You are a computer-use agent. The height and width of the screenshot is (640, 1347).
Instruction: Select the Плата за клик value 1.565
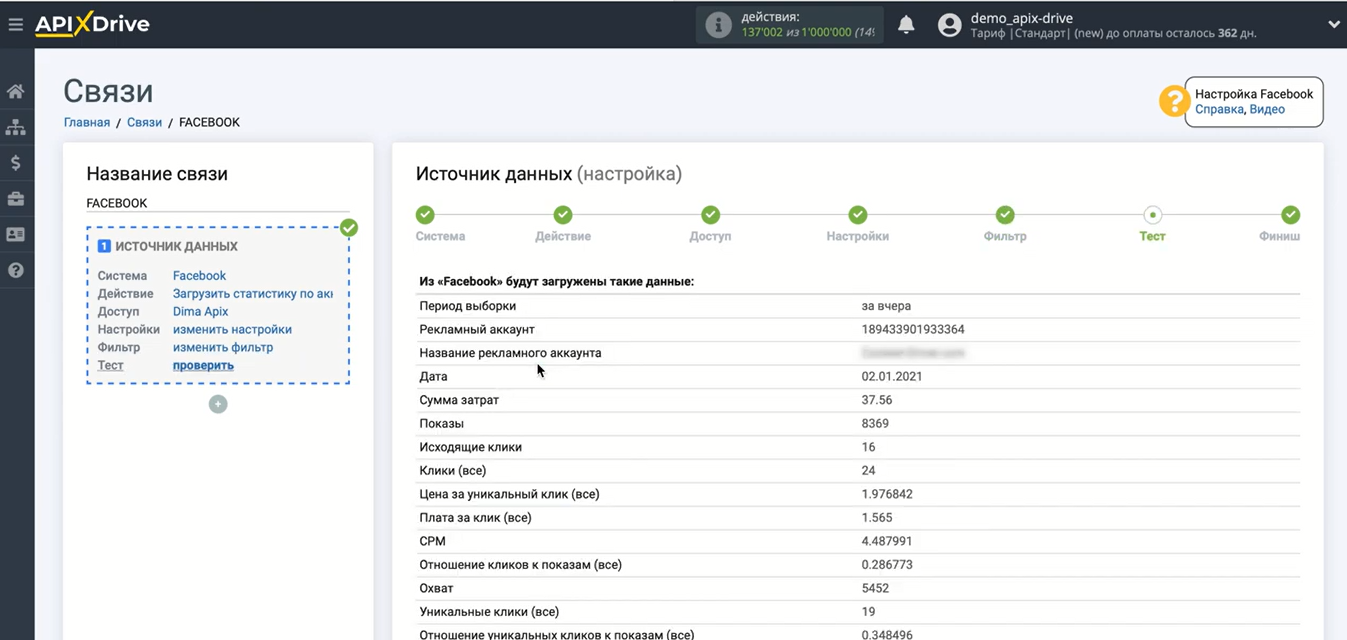click(877, 518)
